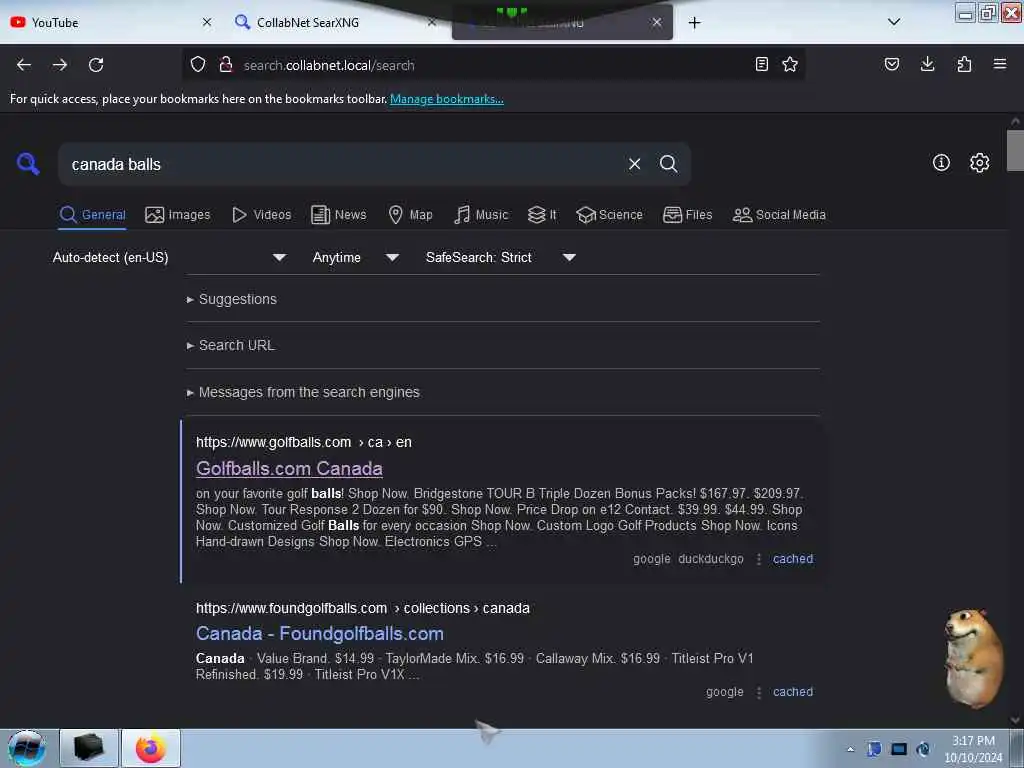
Task: Click the SearXNG logo magnifier
Action: [x=28, y=163]
